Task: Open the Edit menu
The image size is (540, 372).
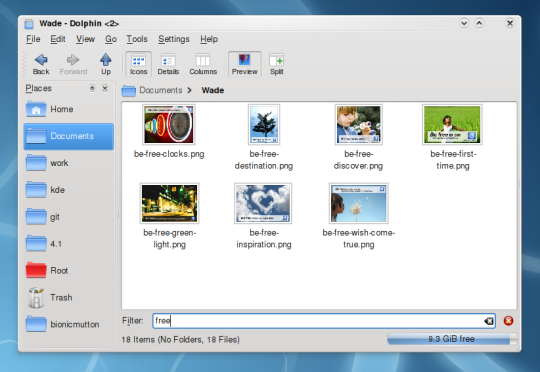Action: (58, 39)
